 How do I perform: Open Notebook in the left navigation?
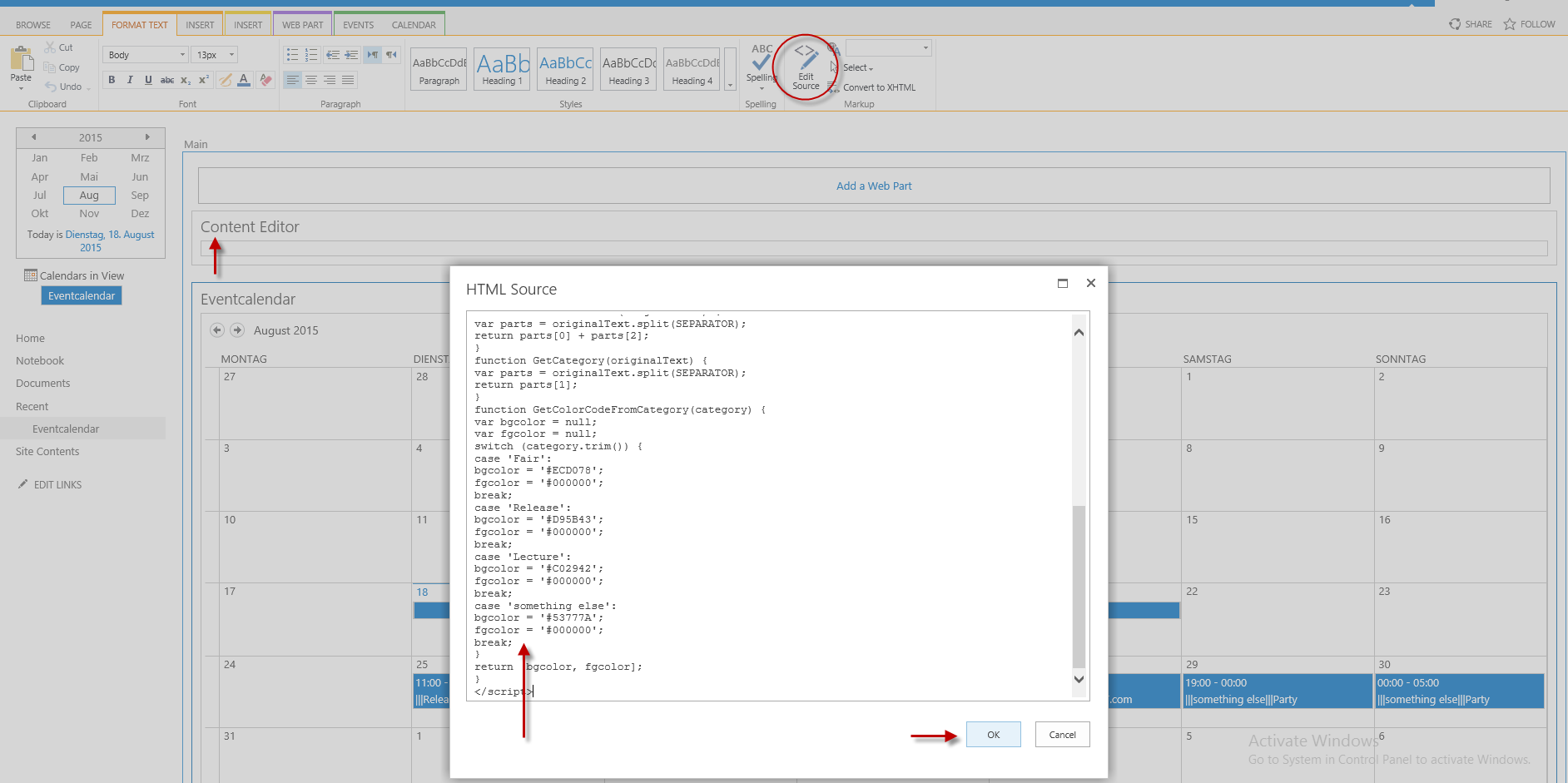(x=40, y=361)
